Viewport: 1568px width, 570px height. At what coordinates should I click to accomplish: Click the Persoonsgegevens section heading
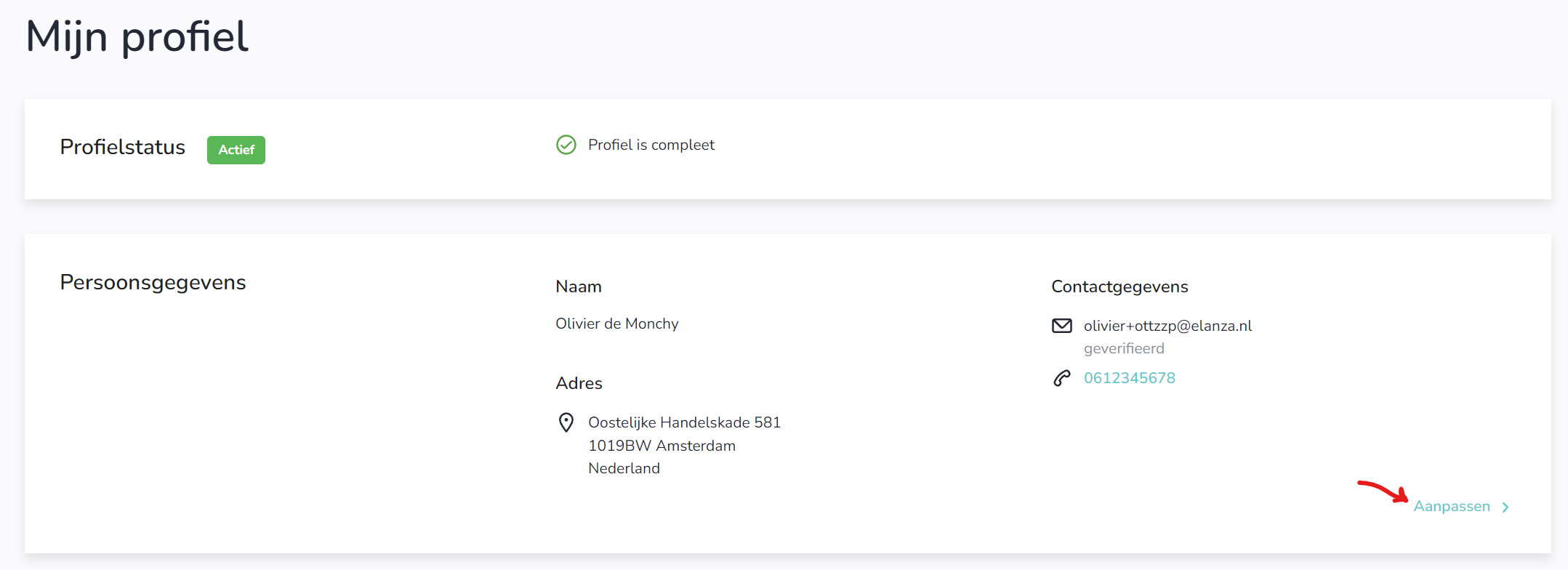153,282
